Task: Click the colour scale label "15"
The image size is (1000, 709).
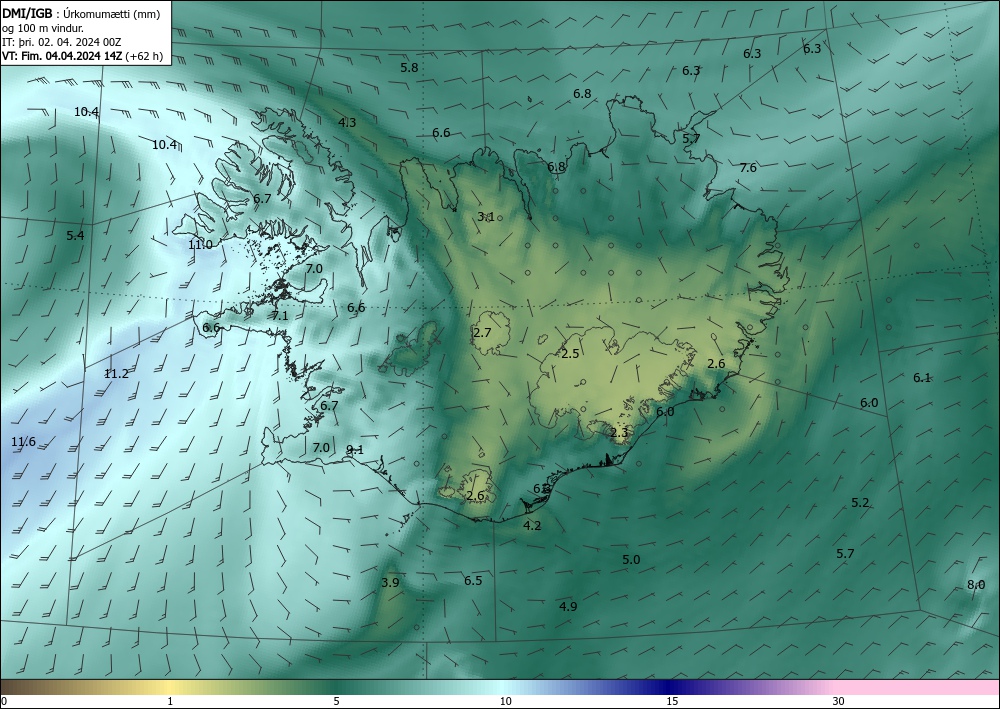Action: (672, 702)
